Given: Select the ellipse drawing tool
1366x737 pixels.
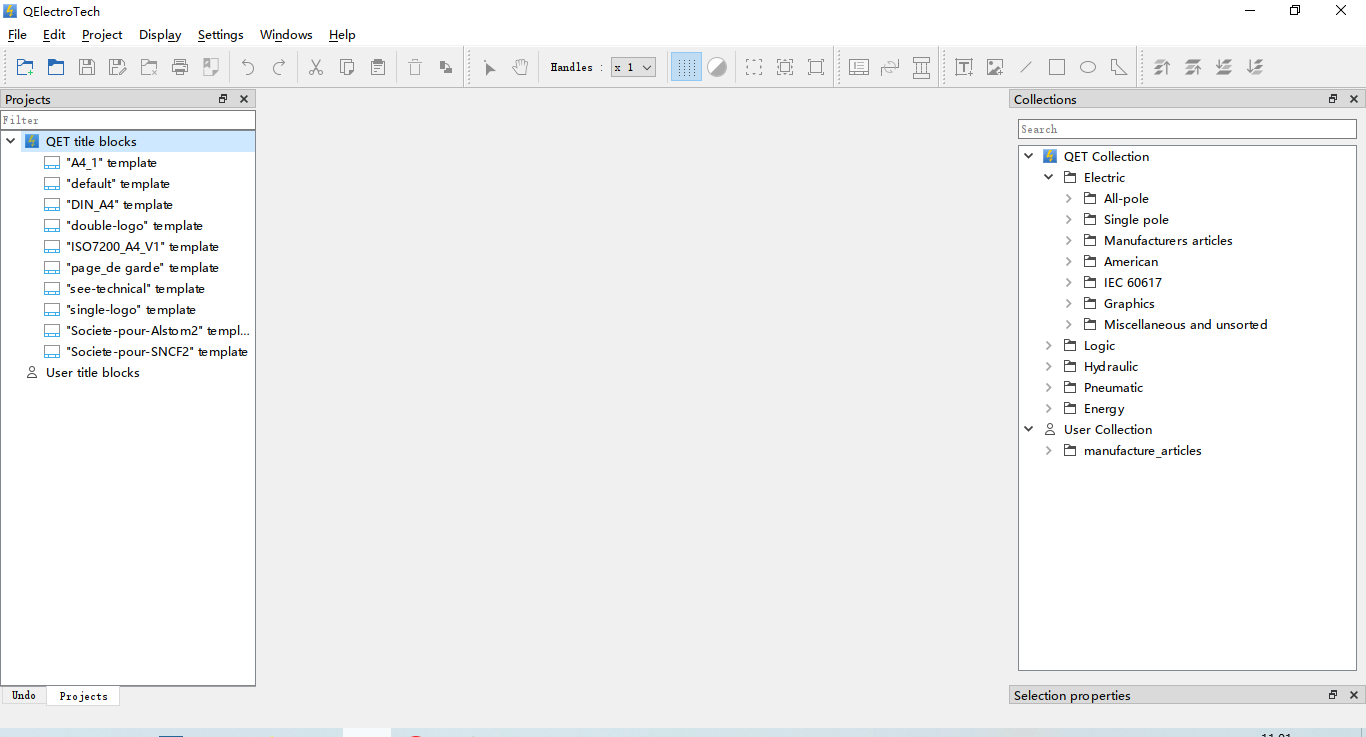Looking at the screenshot, I should [x=1088, y=67].
